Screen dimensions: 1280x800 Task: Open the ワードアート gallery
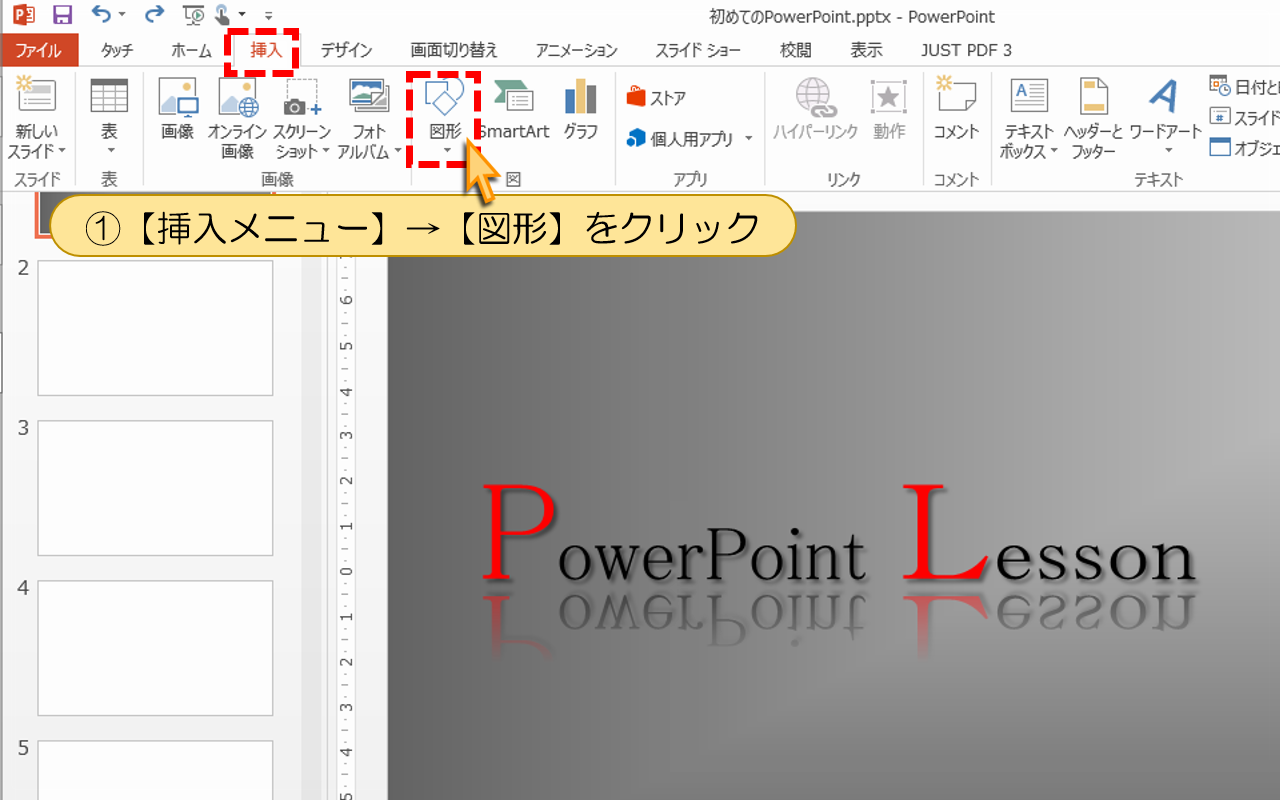(x=1165, y=118)
